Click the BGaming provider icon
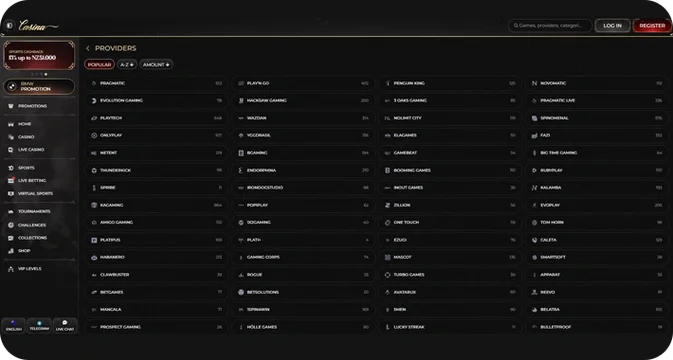This screenshot has height=360, width=673. click(241, 153)
